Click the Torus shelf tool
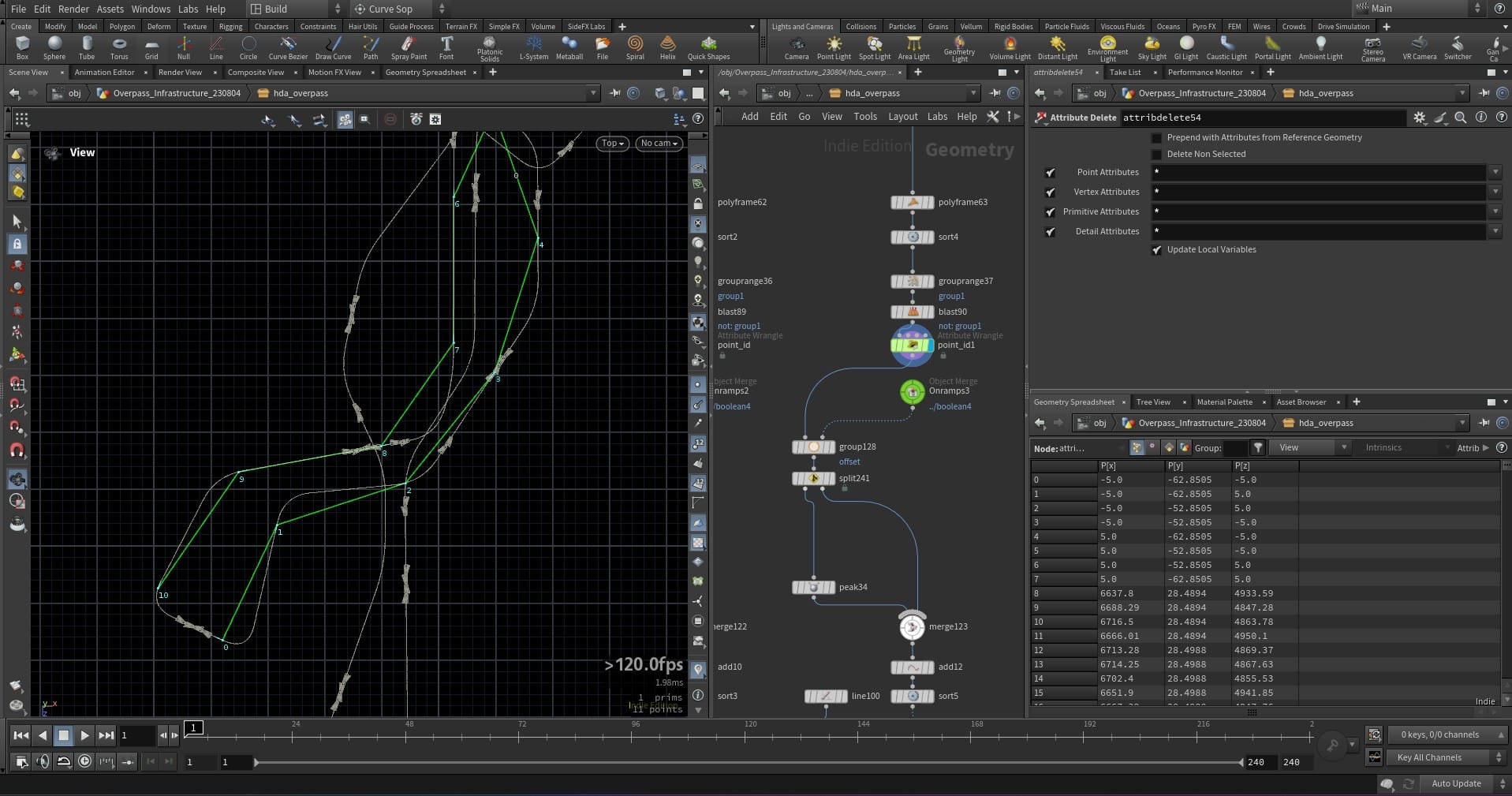This screenshot has width=1512, height=796. 119,47
